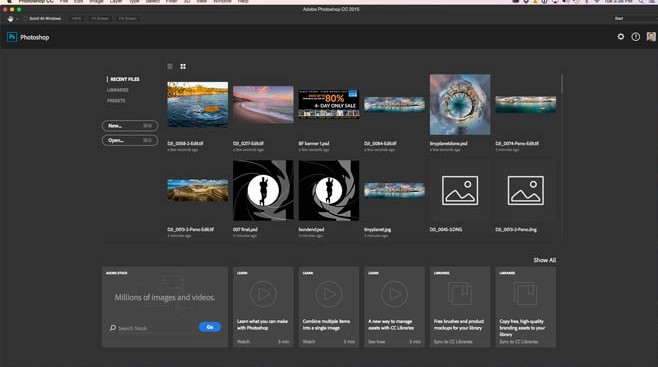The image size is (658, 367).
Task: Open the Help menu in menu bar
Action: pyautogui.click(x=243, y=2)
